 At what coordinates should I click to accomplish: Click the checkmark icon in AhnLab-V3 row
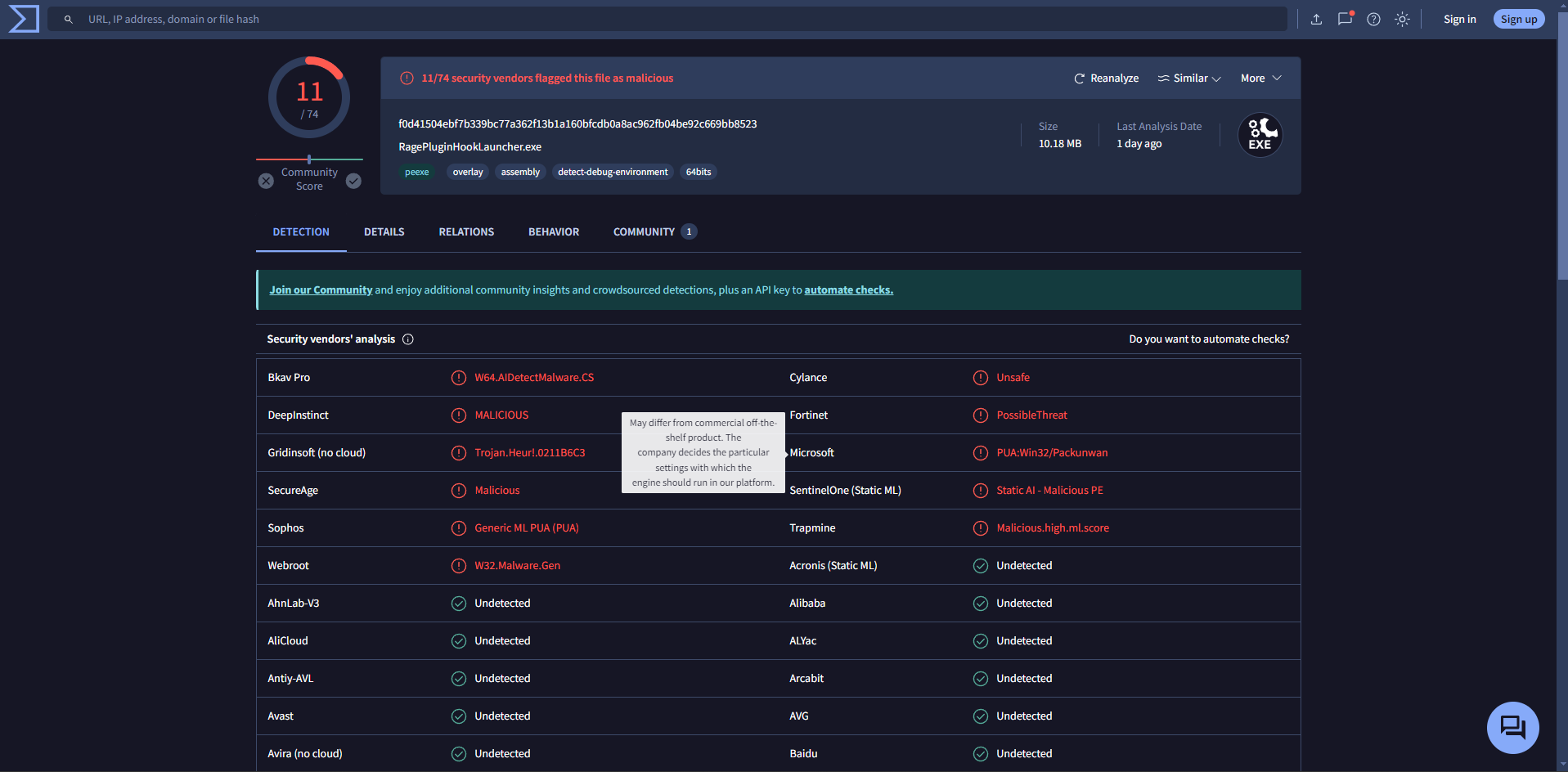click(459, 604)
